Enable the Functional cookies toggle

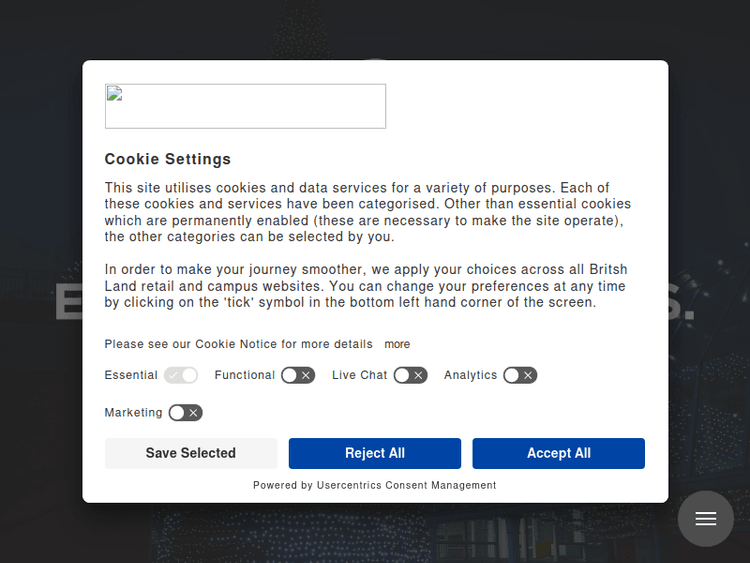click(x=298, y=375)
